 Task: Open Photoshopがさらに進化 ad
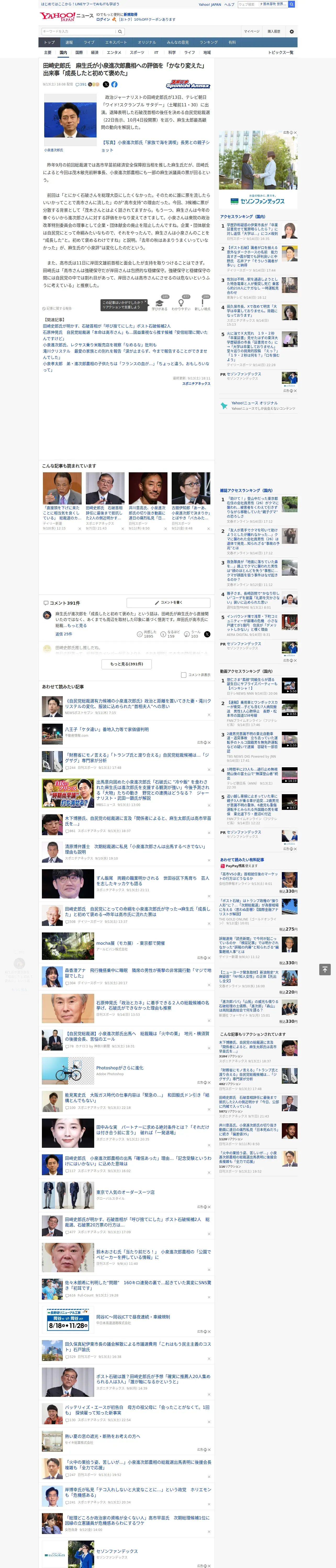(120, 1067)
